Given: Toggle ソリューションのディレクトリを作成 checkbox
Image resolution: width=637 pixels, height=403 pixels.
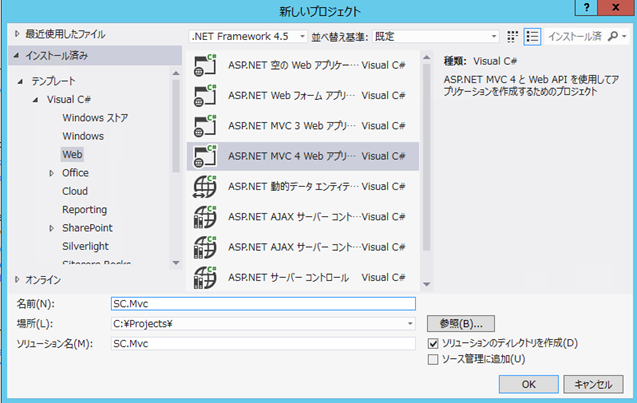Looking at the screenshot, I should (433, 343).
